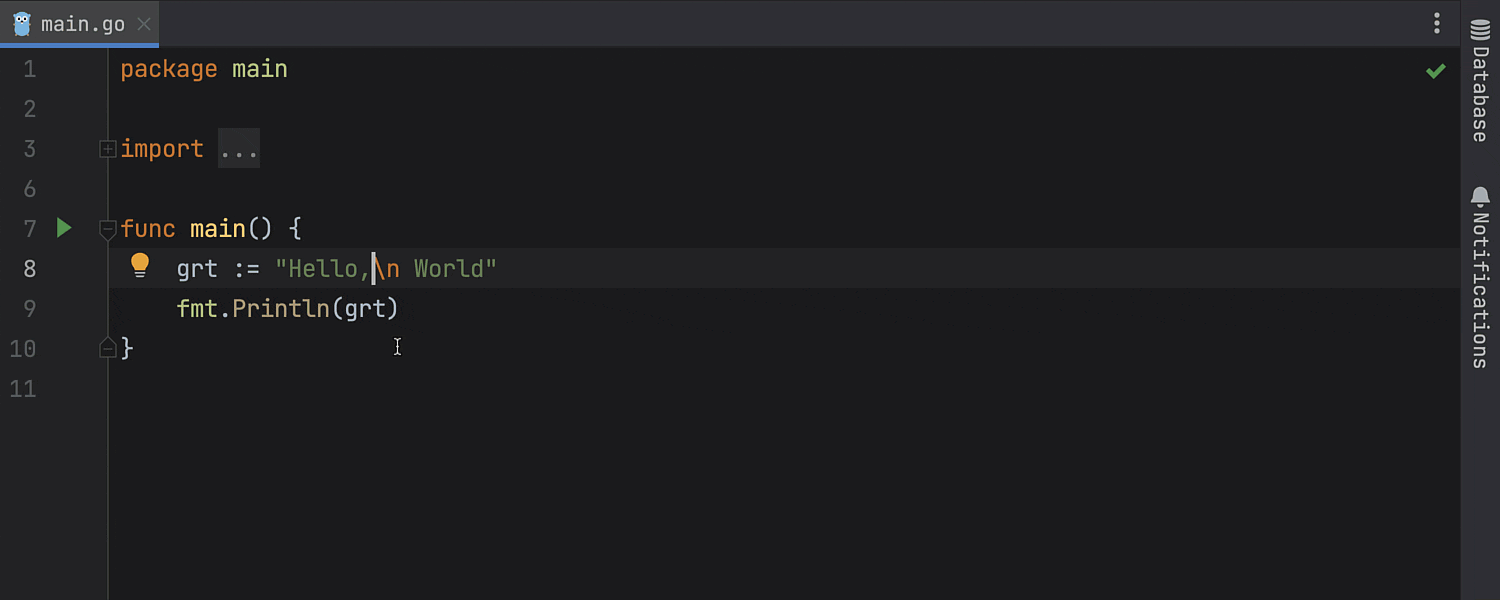This screenshot has height=600, width=1500.
Task: Run main function via green gutter arrow
Action: point(64,228)
